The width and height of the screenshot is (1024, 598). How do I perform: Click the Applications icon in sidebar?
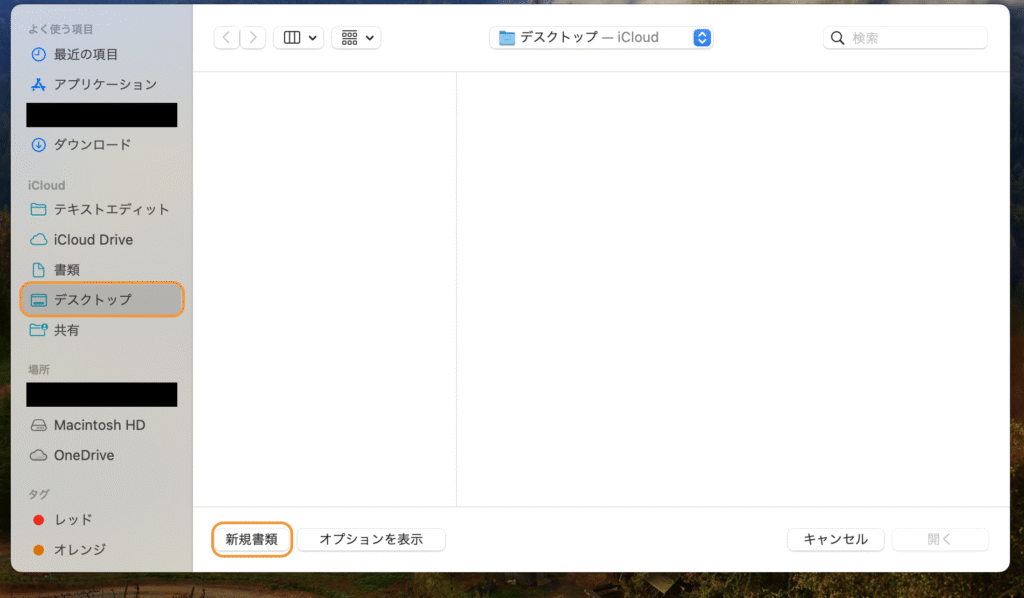(39, 84)
